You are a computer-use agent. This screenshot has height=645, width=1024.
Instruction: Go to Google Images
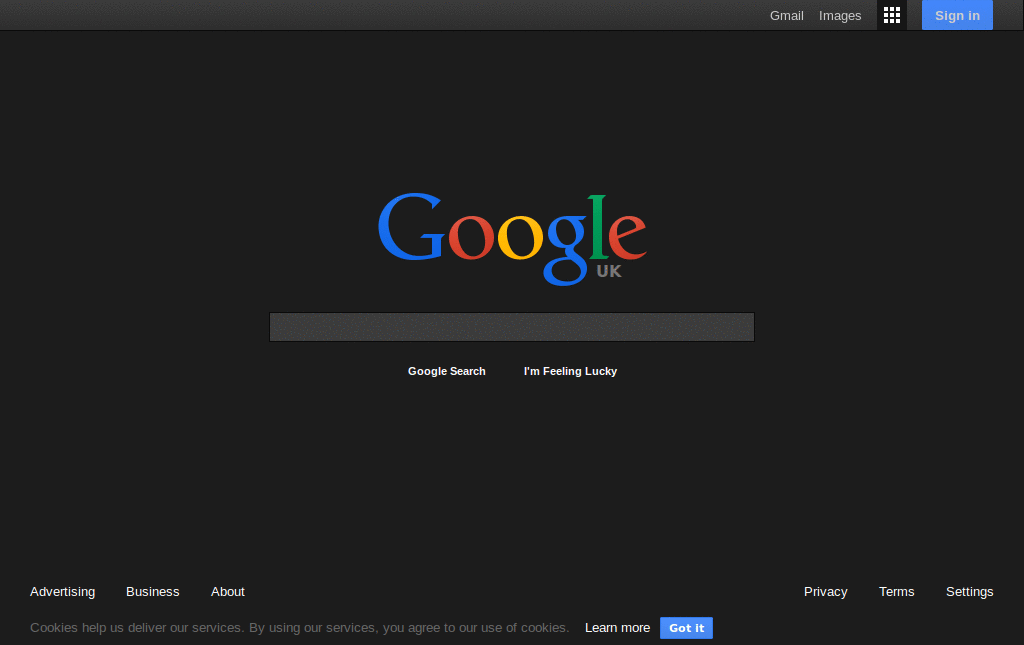(840, 16)
